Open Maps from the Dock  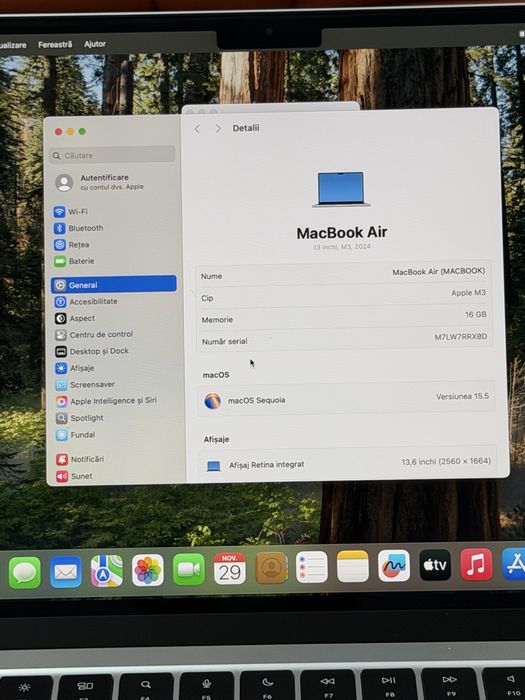107,571
